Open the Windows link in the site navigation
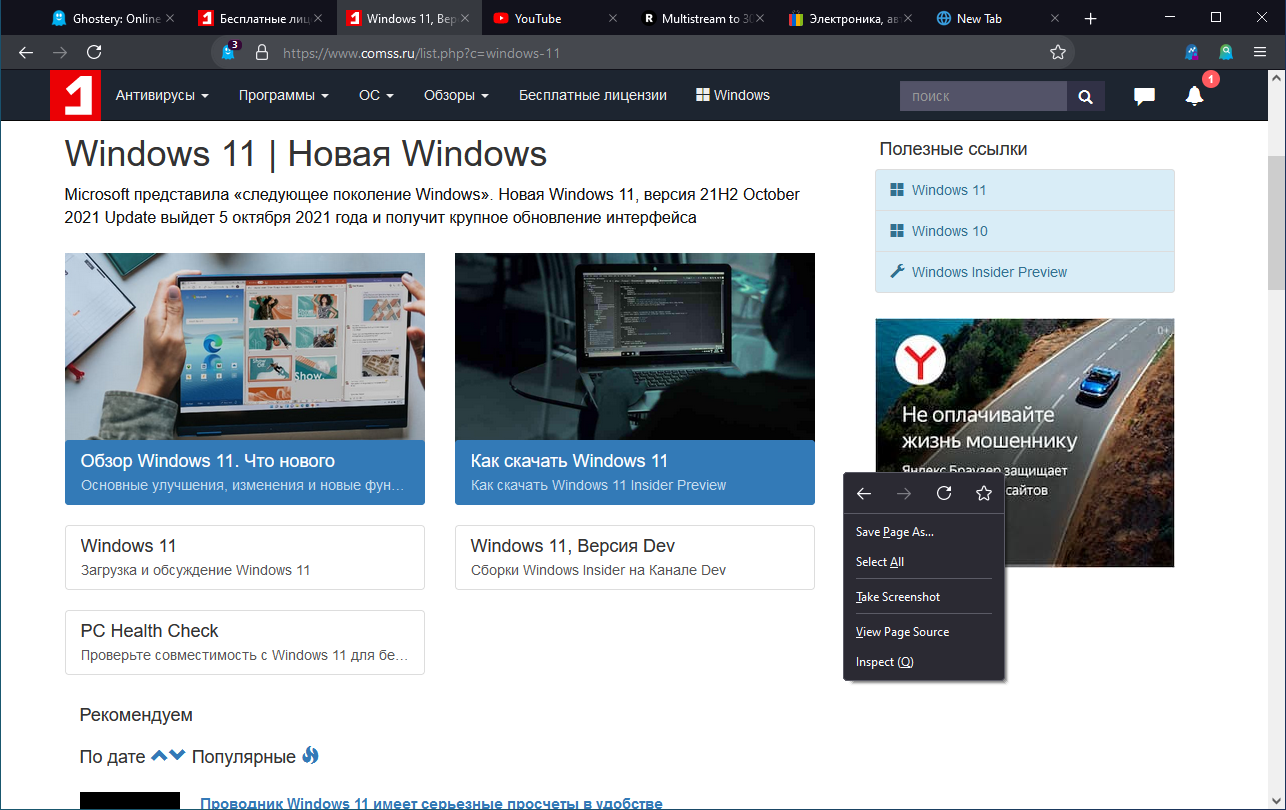The width and height of the screenshot is (1286, 810). click(x=733, y=96)
